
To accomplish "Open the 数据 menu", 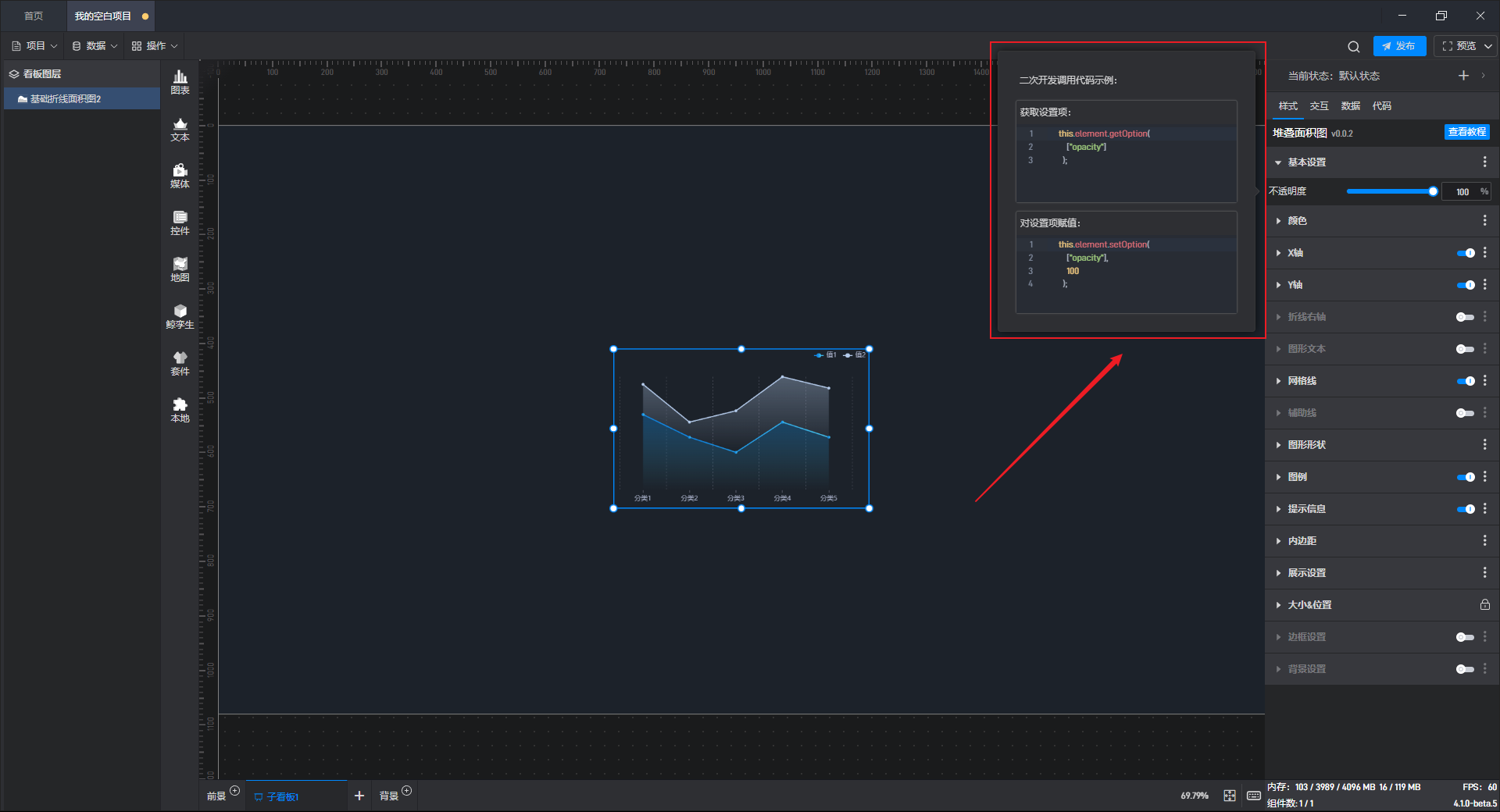I will 95,46.
